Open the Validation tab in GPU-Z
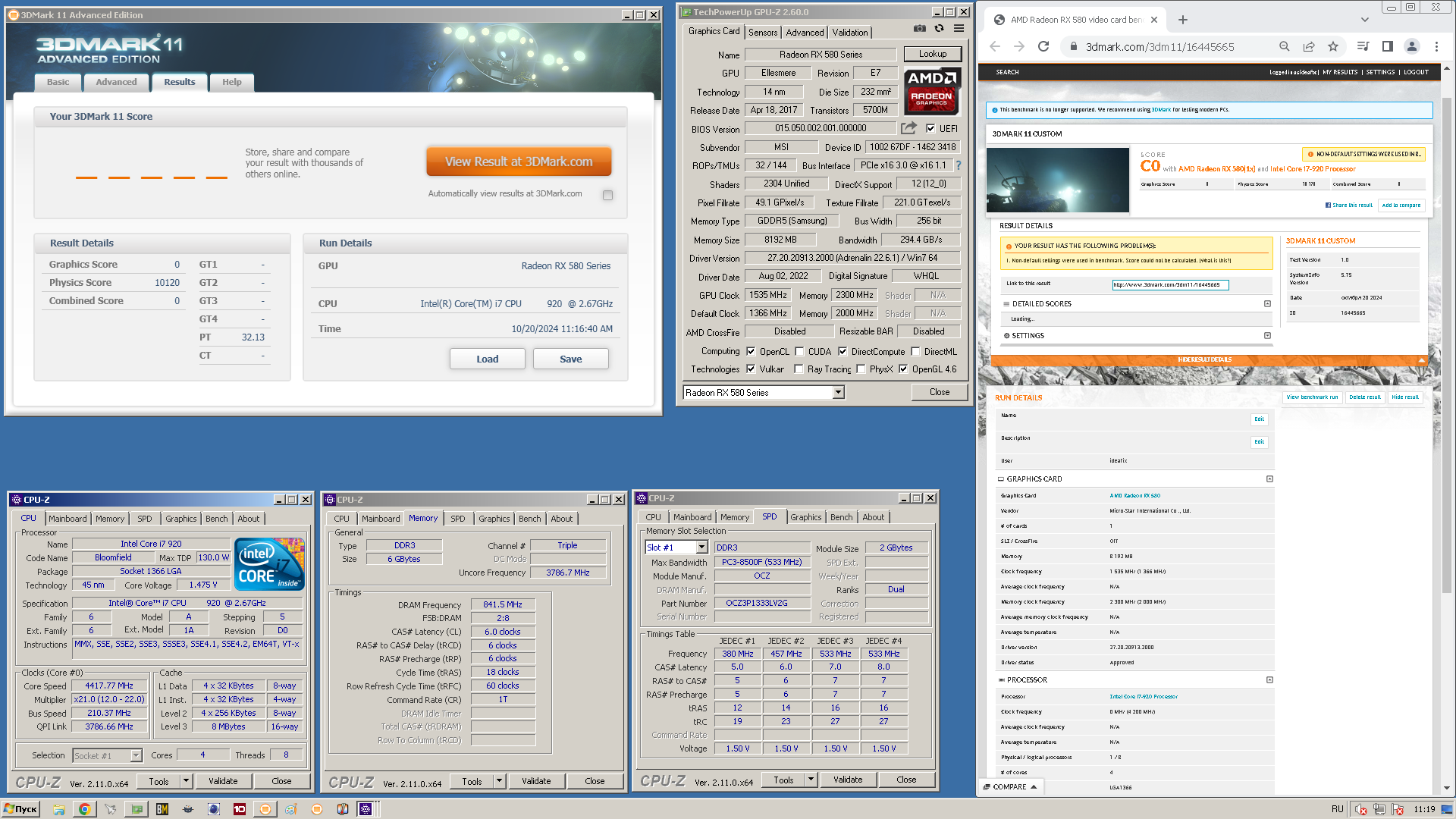 (x=849, y=32)
